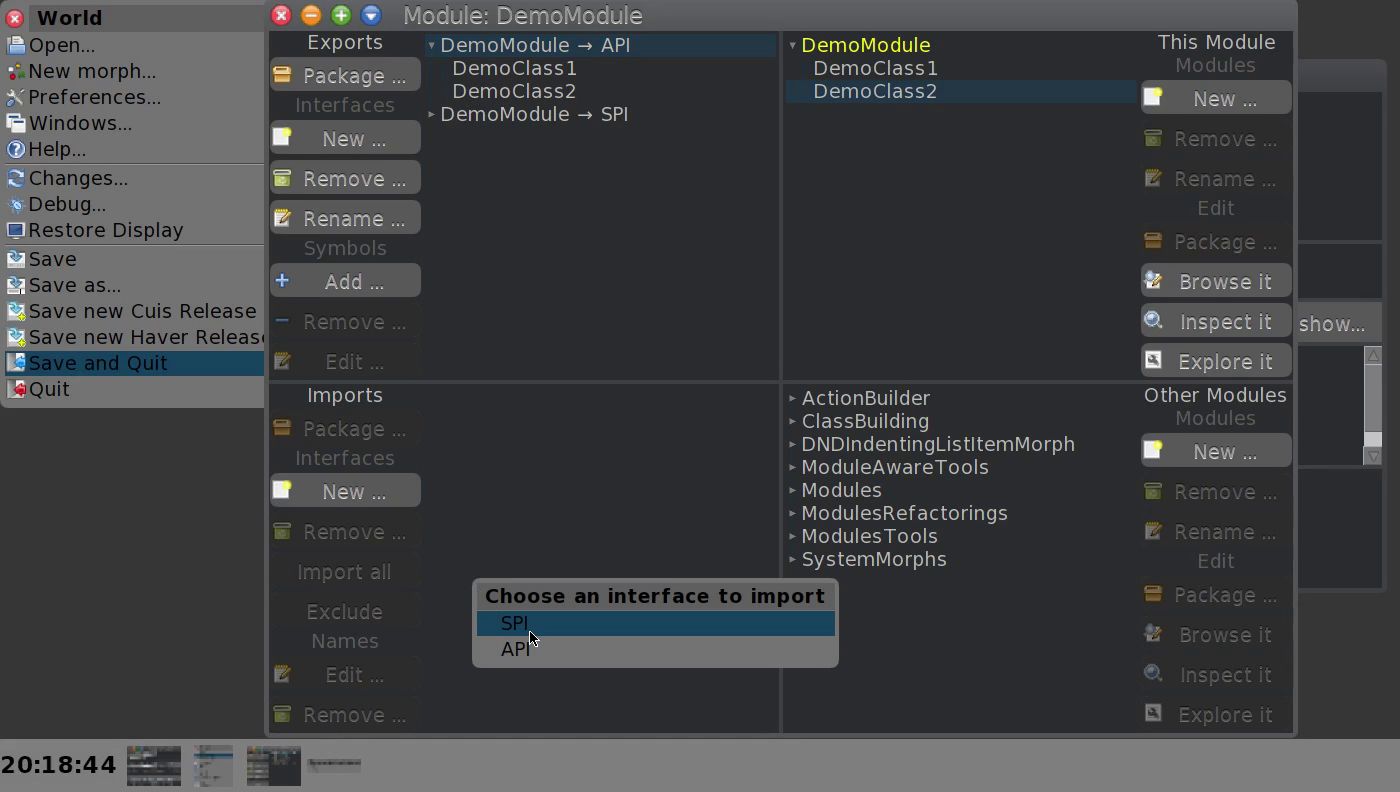This screenshot has height=792, width=1400.
Task: Expand the ActionBuilder module entry
Action: (791, 398)
